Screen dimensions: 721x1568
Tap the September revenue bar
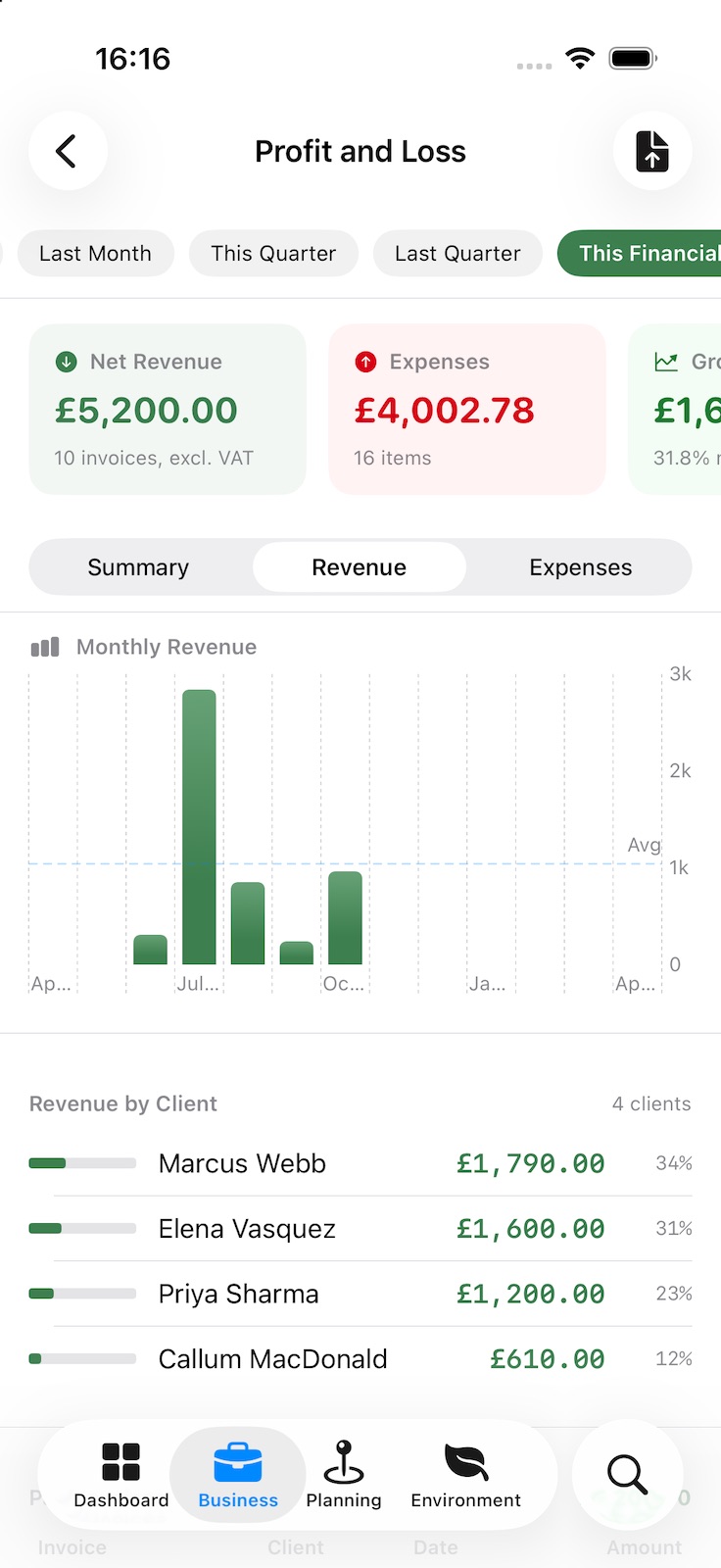[297, 954]
